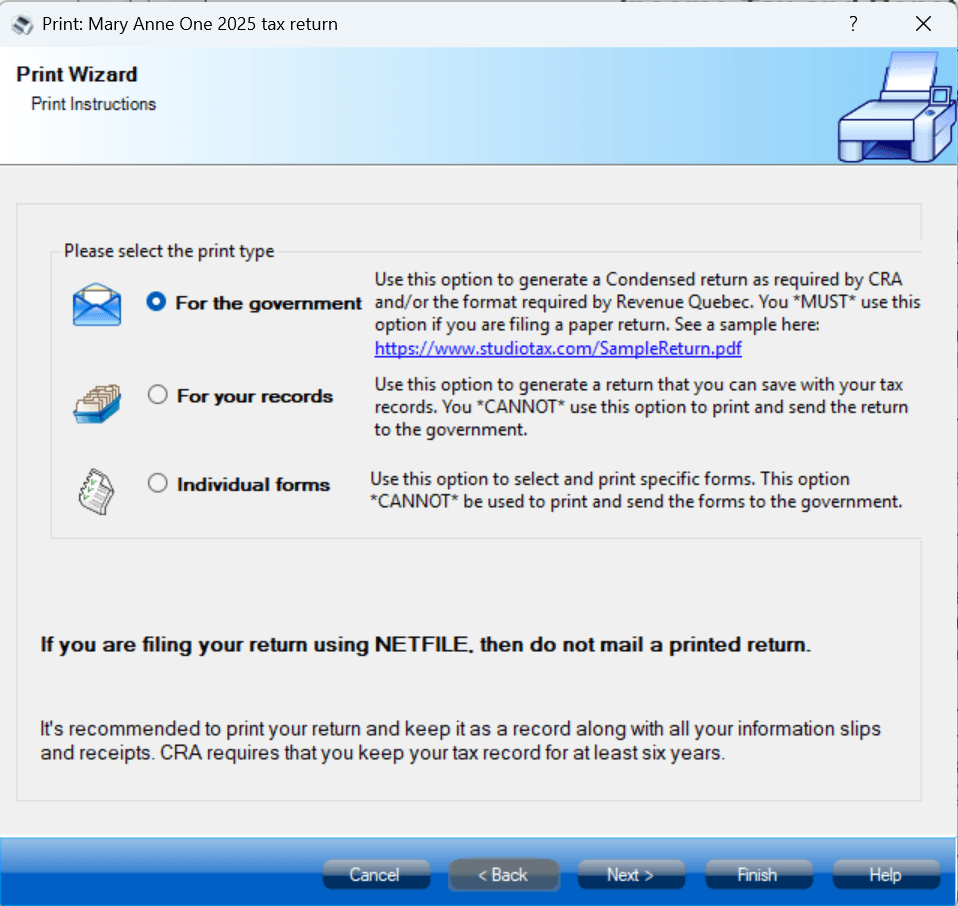Click the file box records icon

(x=97, y=403)
